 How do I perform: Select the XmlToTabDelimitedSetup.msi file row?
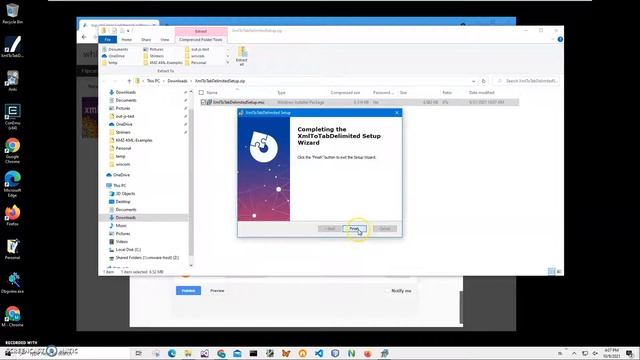pos(359,102)
